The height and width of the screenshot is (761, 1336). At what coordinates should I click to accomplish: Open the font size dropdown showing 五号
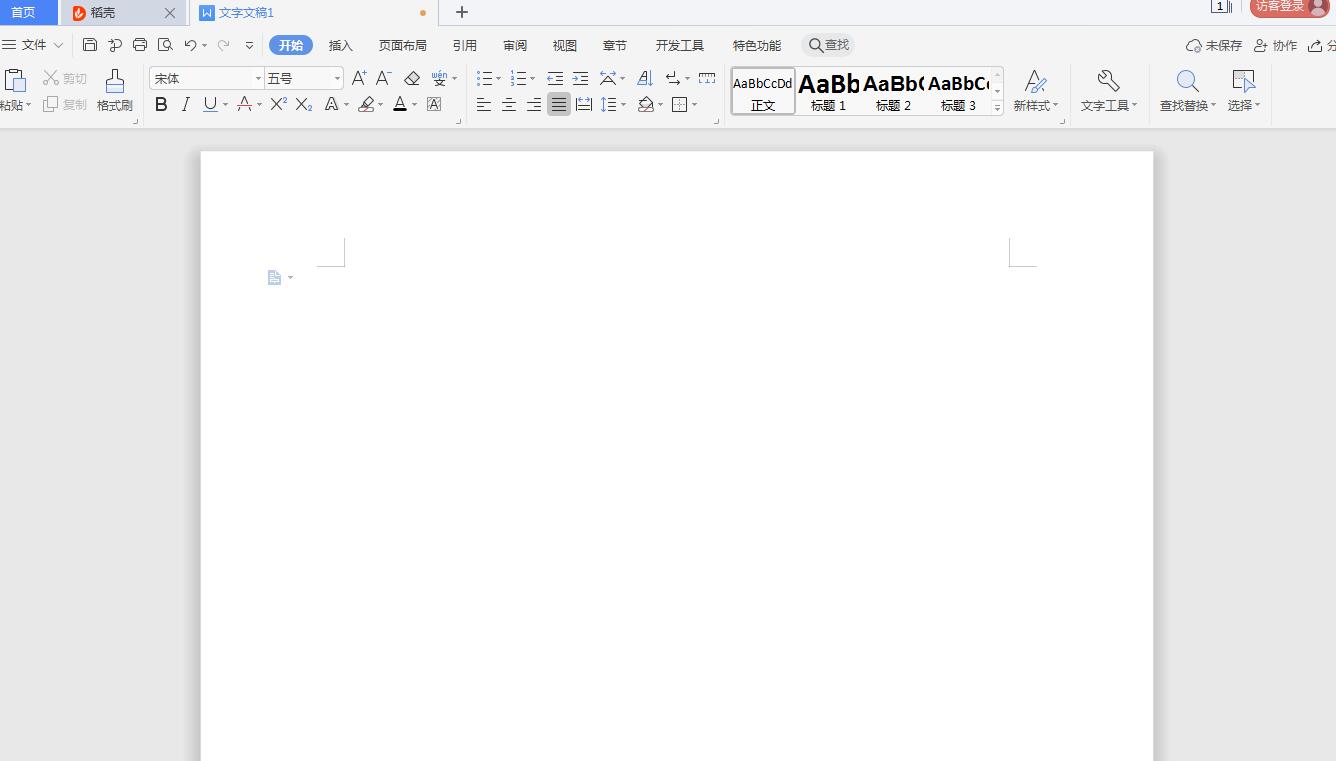[303, 78]
